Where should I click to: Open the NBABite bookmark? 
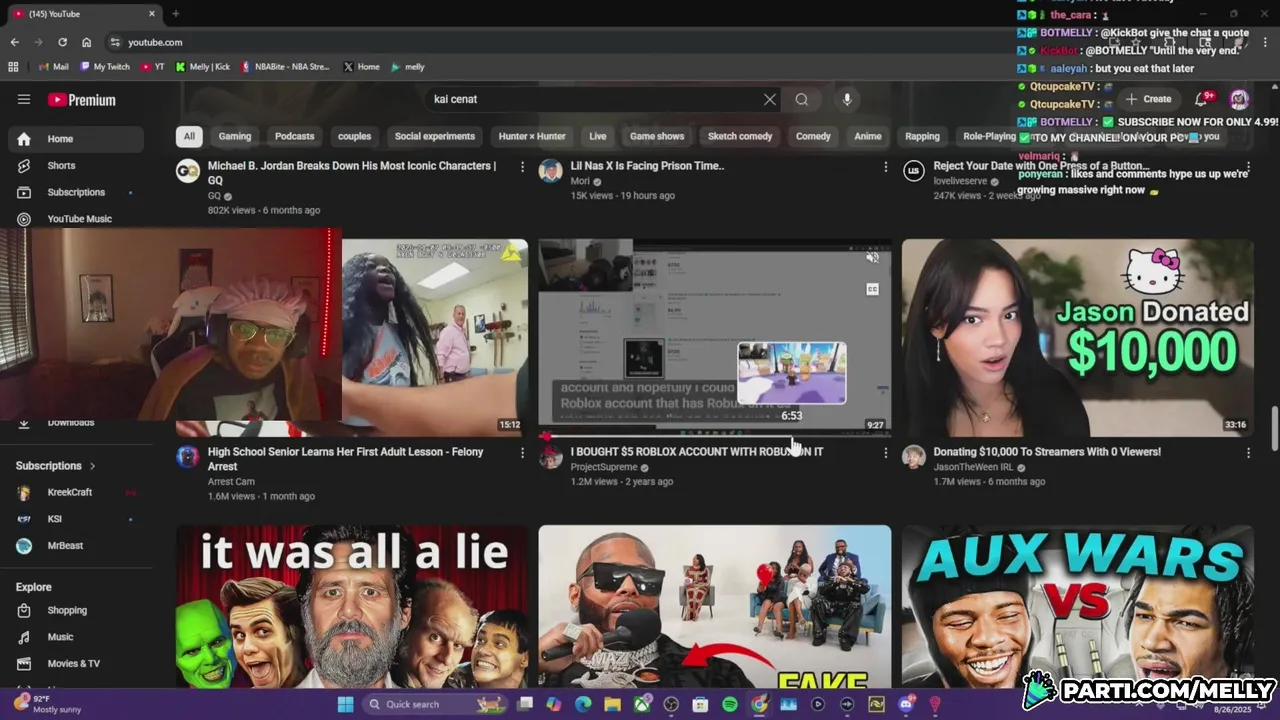[x=284, y=67]
